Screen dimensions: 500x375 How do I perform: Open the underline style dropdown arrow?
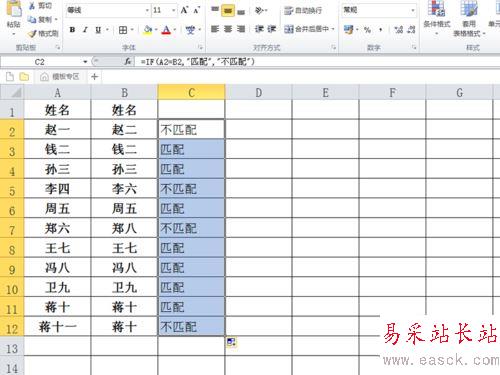[107, 30]
